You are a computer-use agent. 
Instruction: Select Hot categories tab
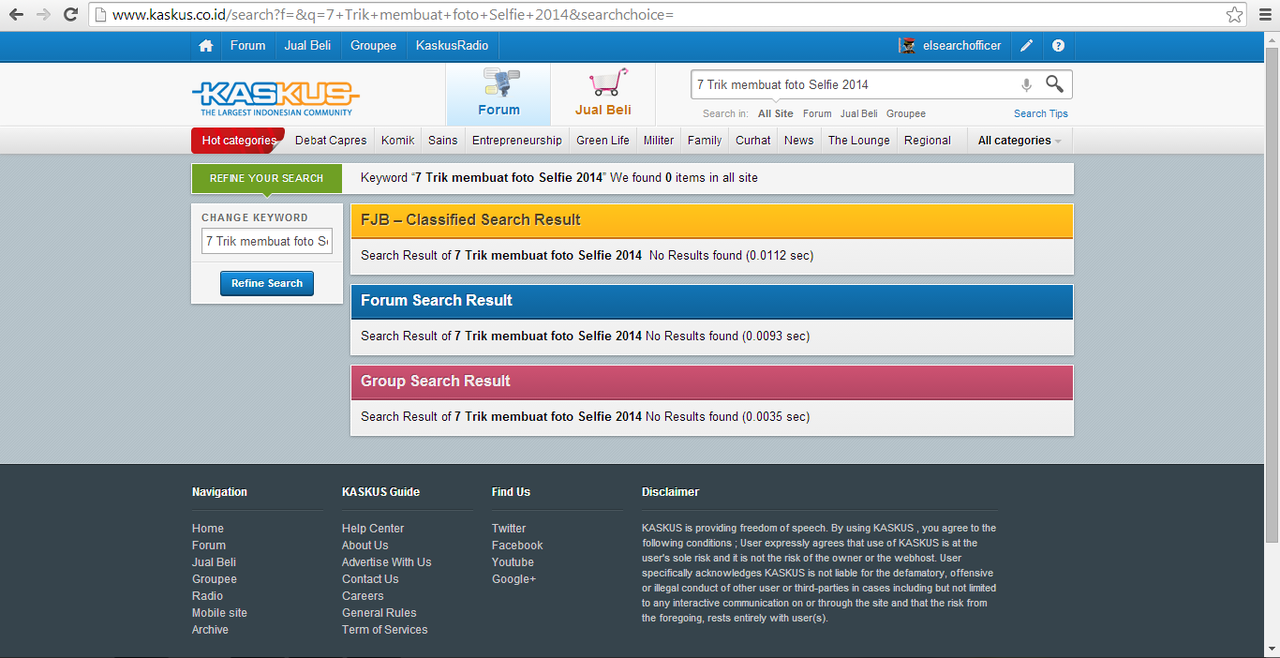point(238,141)
